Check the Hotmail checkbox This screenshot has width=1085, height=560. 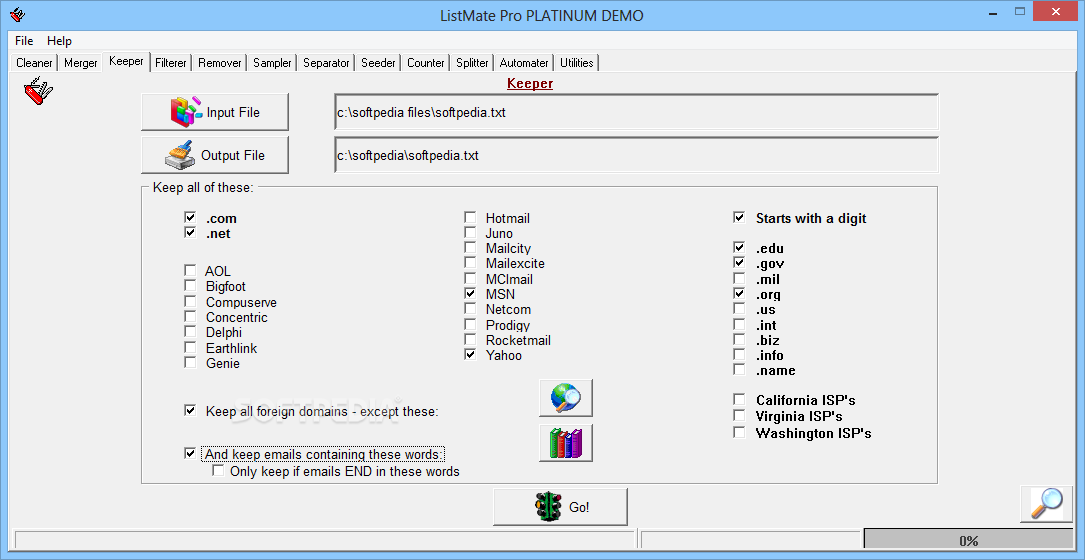[471, 218]
